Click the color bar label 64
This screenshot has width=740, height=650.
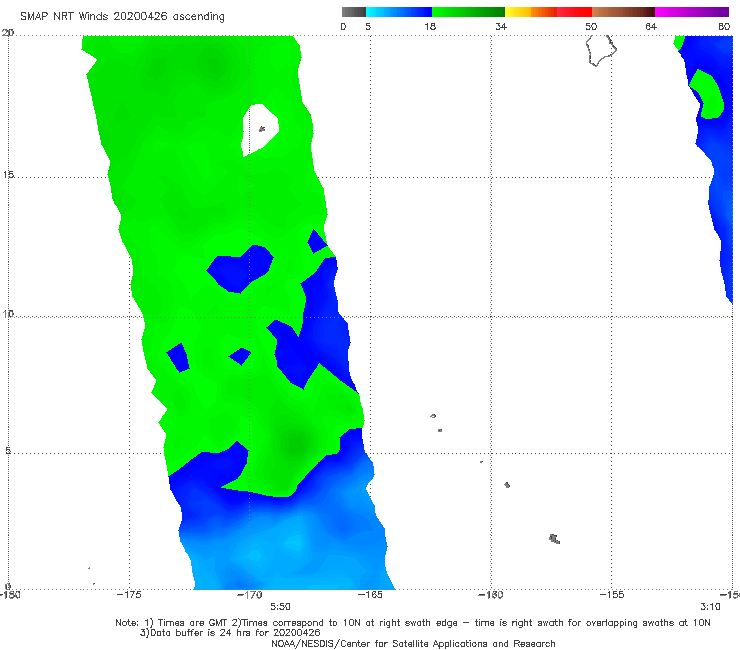coord(651,26)
